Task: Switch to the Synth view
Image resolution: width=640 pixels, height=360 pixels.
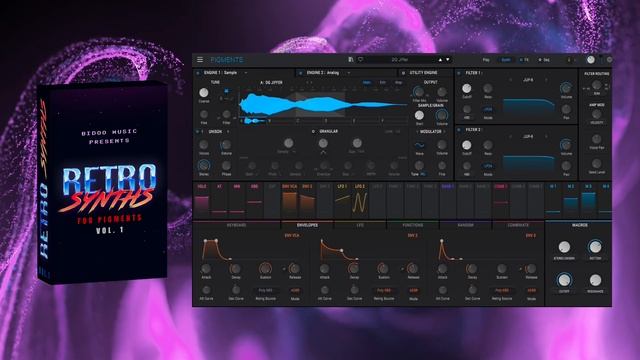Action: tap(505, 60)
